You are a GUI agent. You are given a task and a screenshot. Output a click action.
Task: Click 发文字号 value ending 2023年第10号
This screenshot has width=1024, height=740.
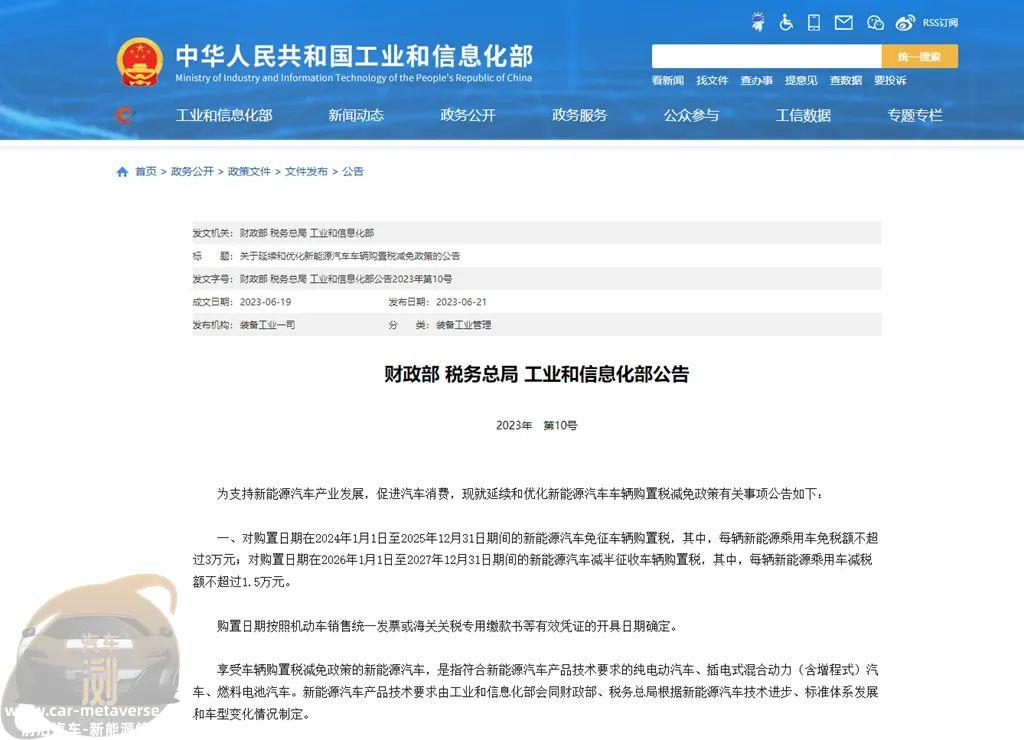pyautogui.click(x=345, y=279)
